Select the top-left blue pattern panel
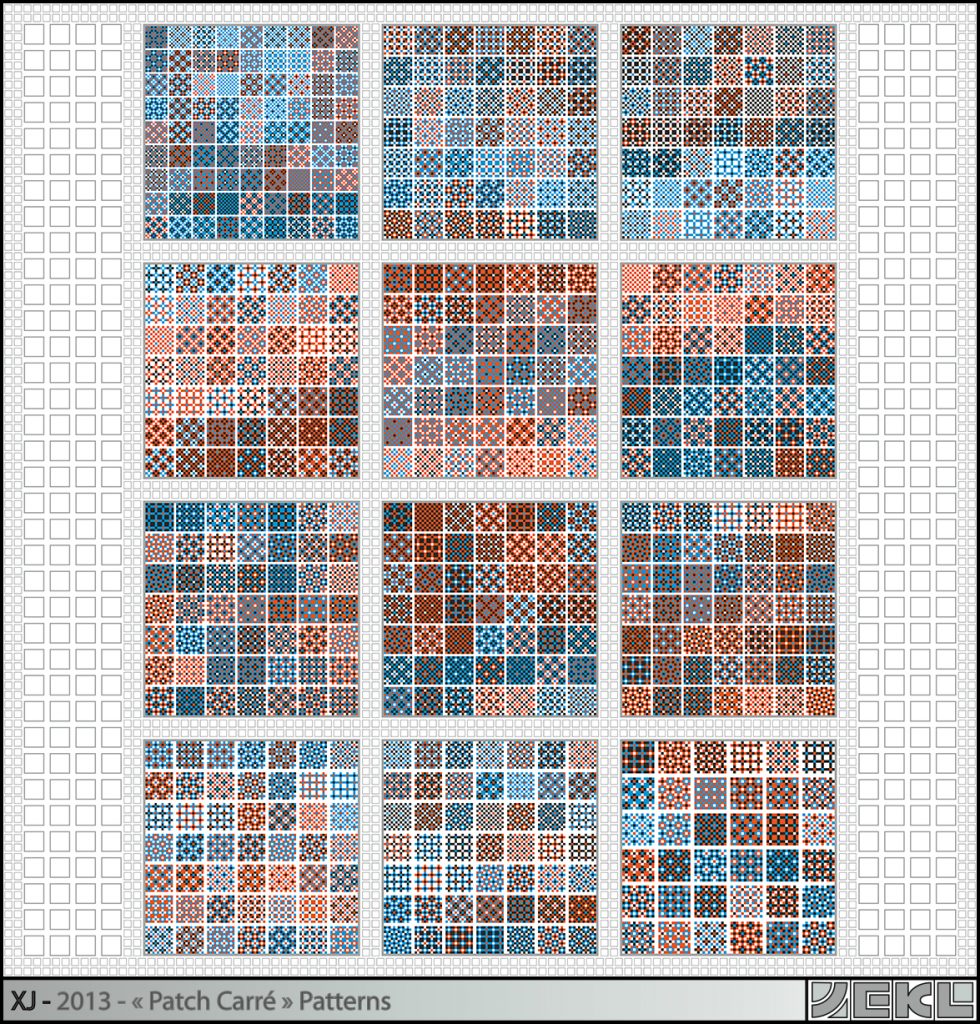Viewport: 980px width, 1024px height. point(251,132)
